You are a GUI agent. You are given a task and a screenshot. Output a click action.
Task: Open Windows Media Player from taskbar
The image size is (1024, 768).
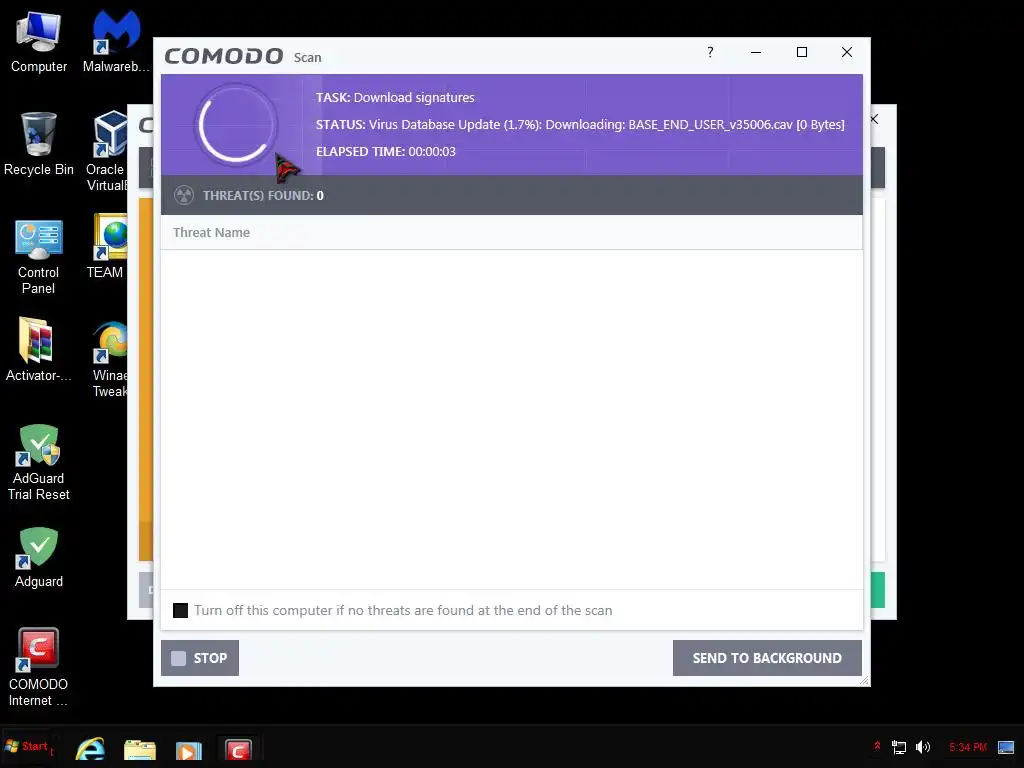(x=188, y=750)
